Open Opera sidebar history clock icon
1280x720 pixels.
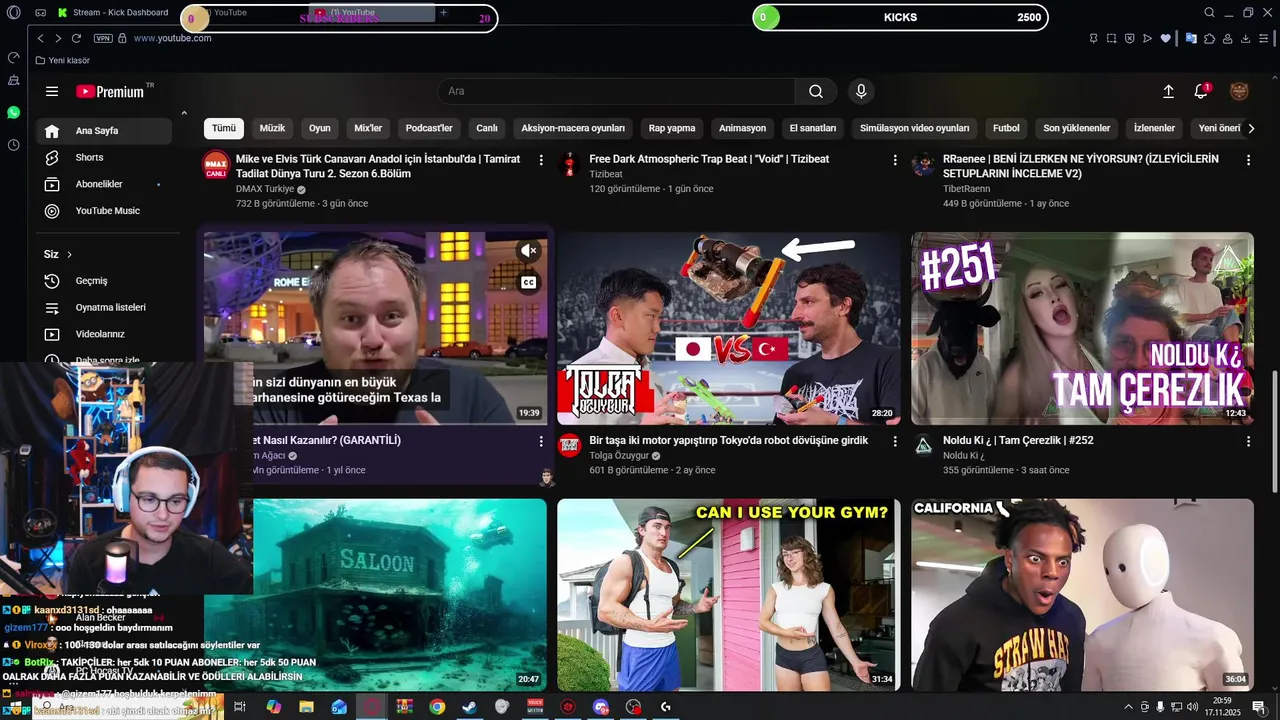coord(13,145)
